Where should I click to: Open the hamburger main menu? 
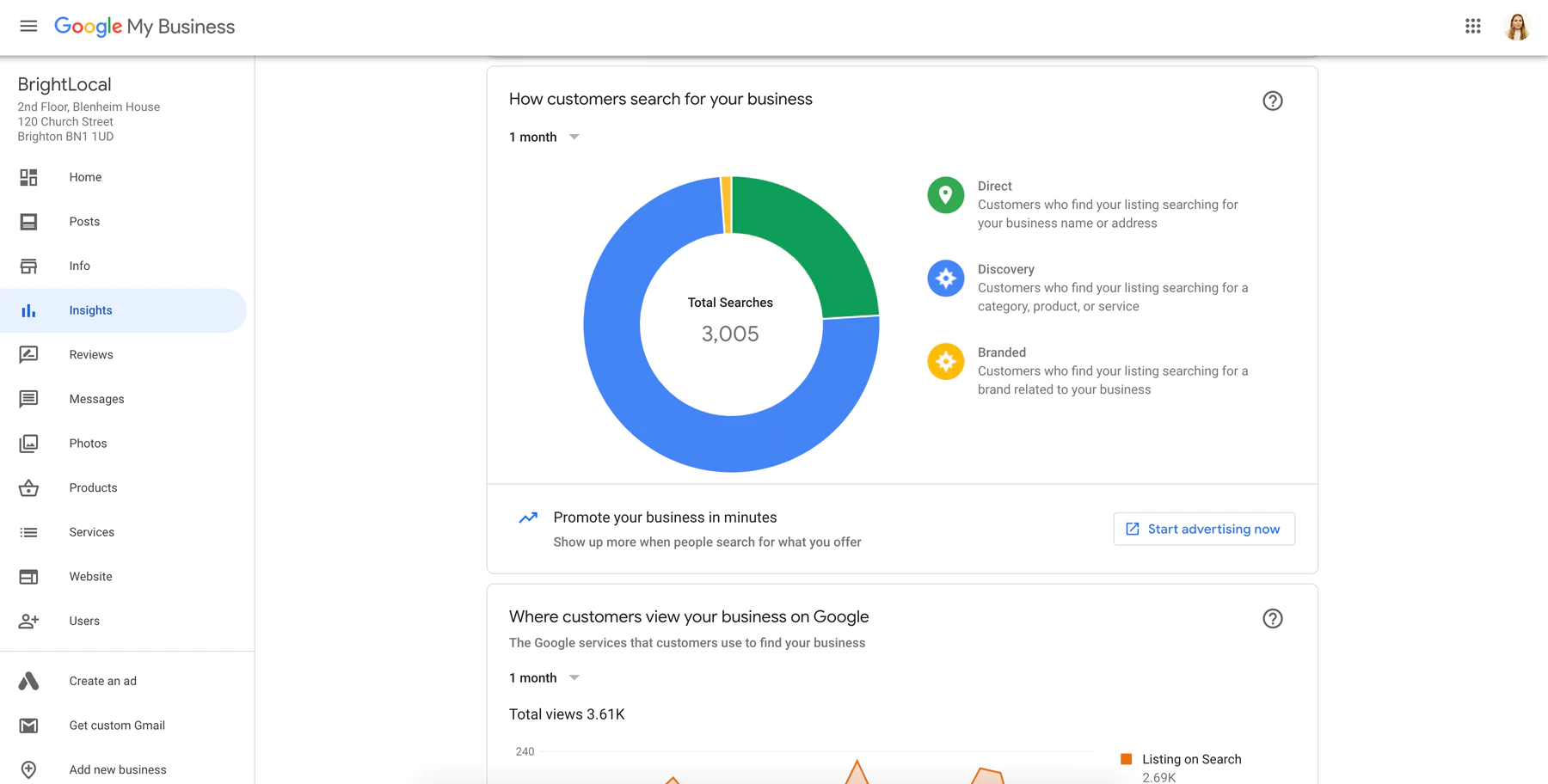[x=28, y=27]
